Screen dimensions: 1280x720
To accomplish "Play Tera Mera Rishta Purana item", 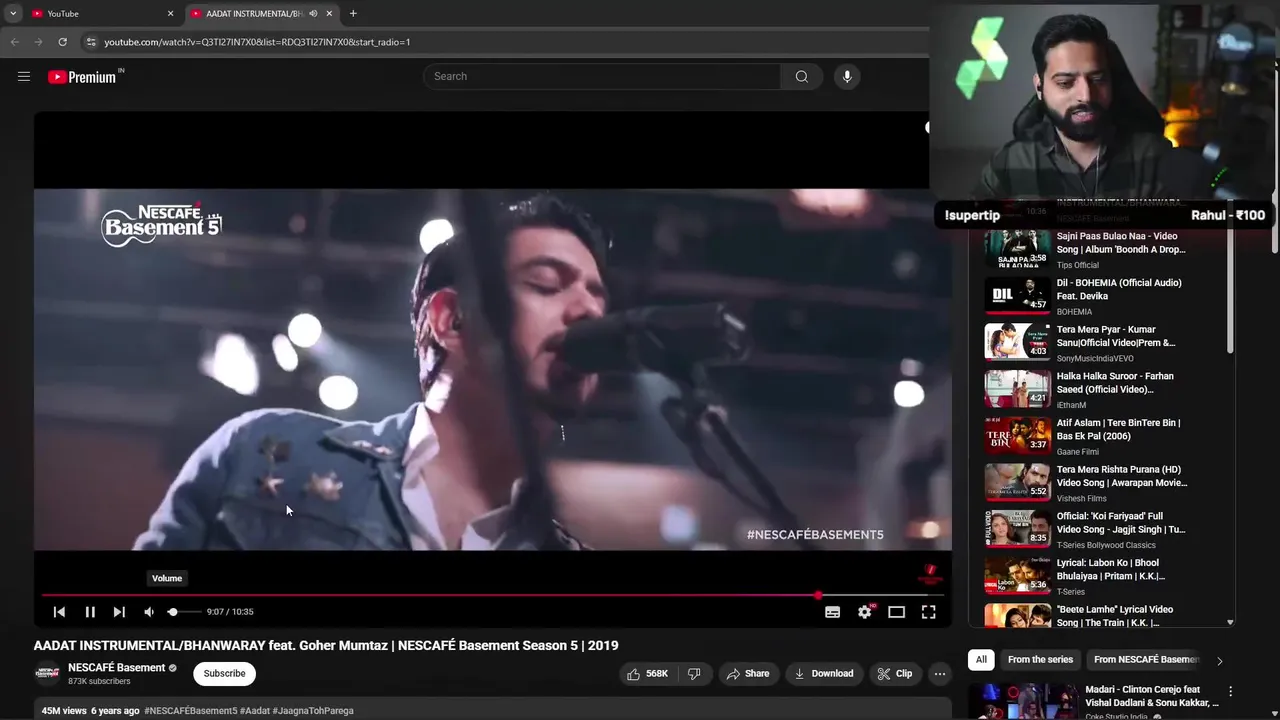I will 1098,483.
